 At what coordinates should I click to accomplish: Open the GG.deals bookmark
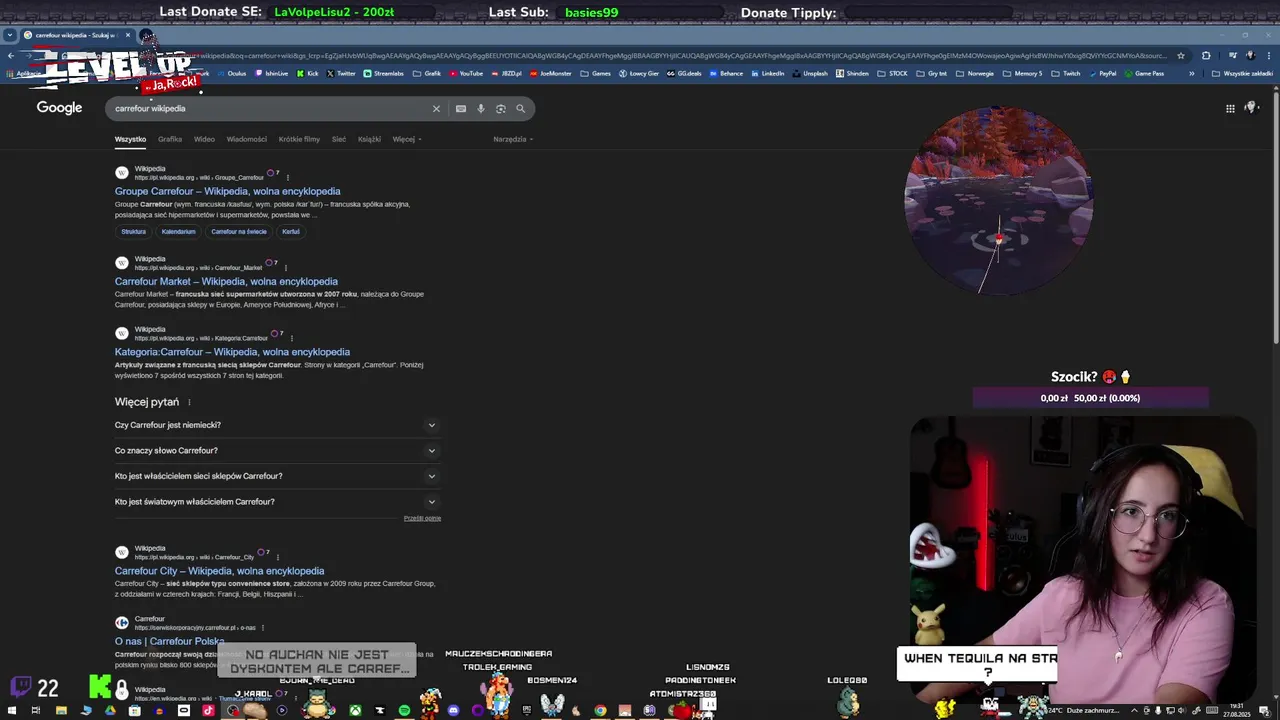click(x=685, y=73)
